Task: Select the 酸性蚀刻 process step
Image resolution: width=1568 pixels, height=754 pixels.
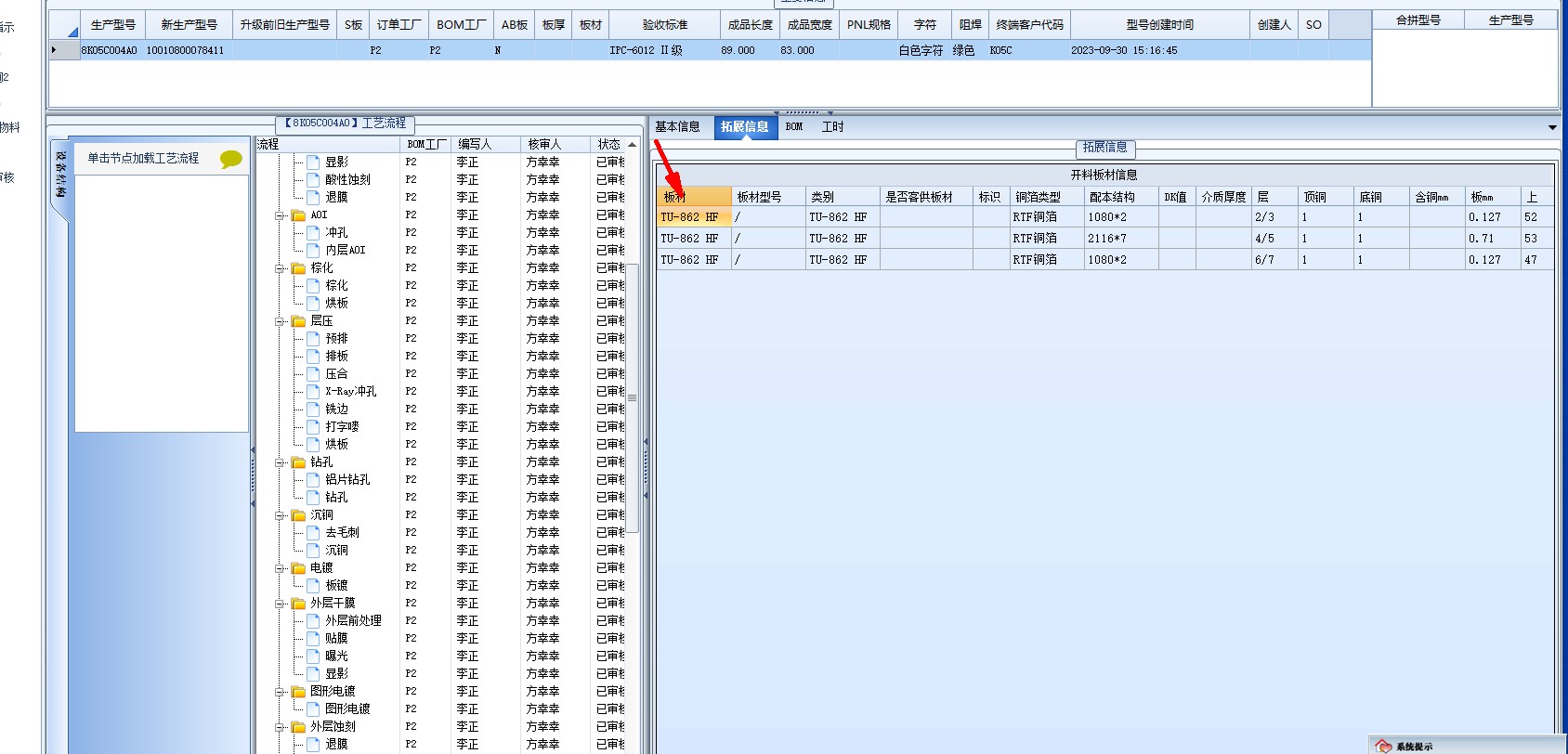Action: [x=347, y=179]
